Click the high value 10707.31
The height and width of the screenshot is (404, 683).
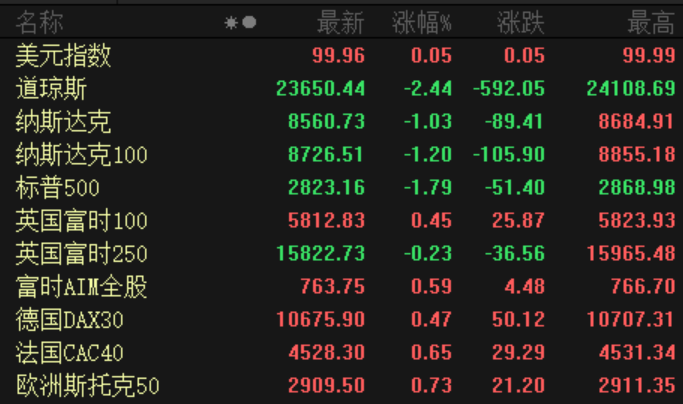point(631,319)
